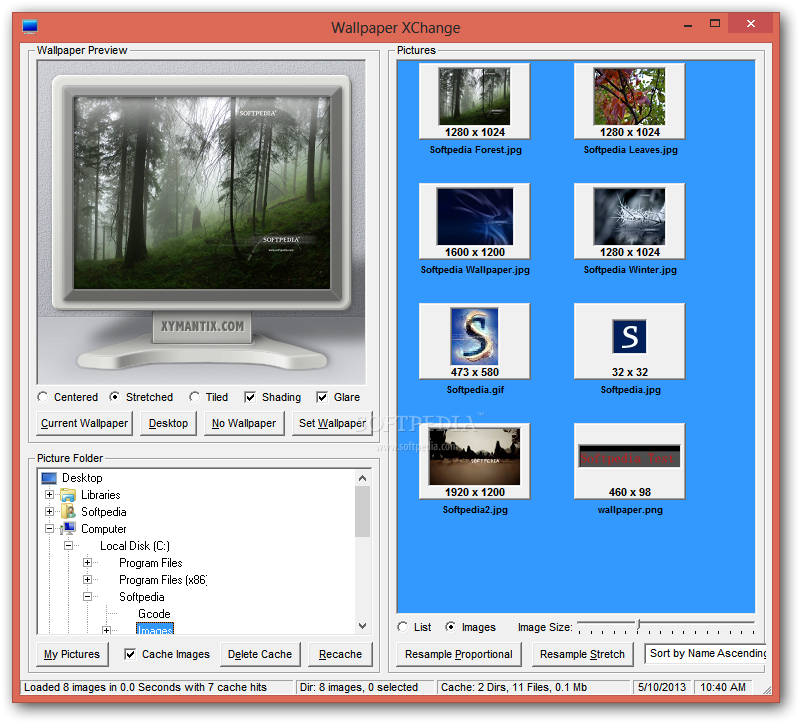This screenshot has width=800, height=723.
Task: Select Softpedia.jpg 32 x 32 thumbnail
Action: pyautogui.click(x=630, y=341)
